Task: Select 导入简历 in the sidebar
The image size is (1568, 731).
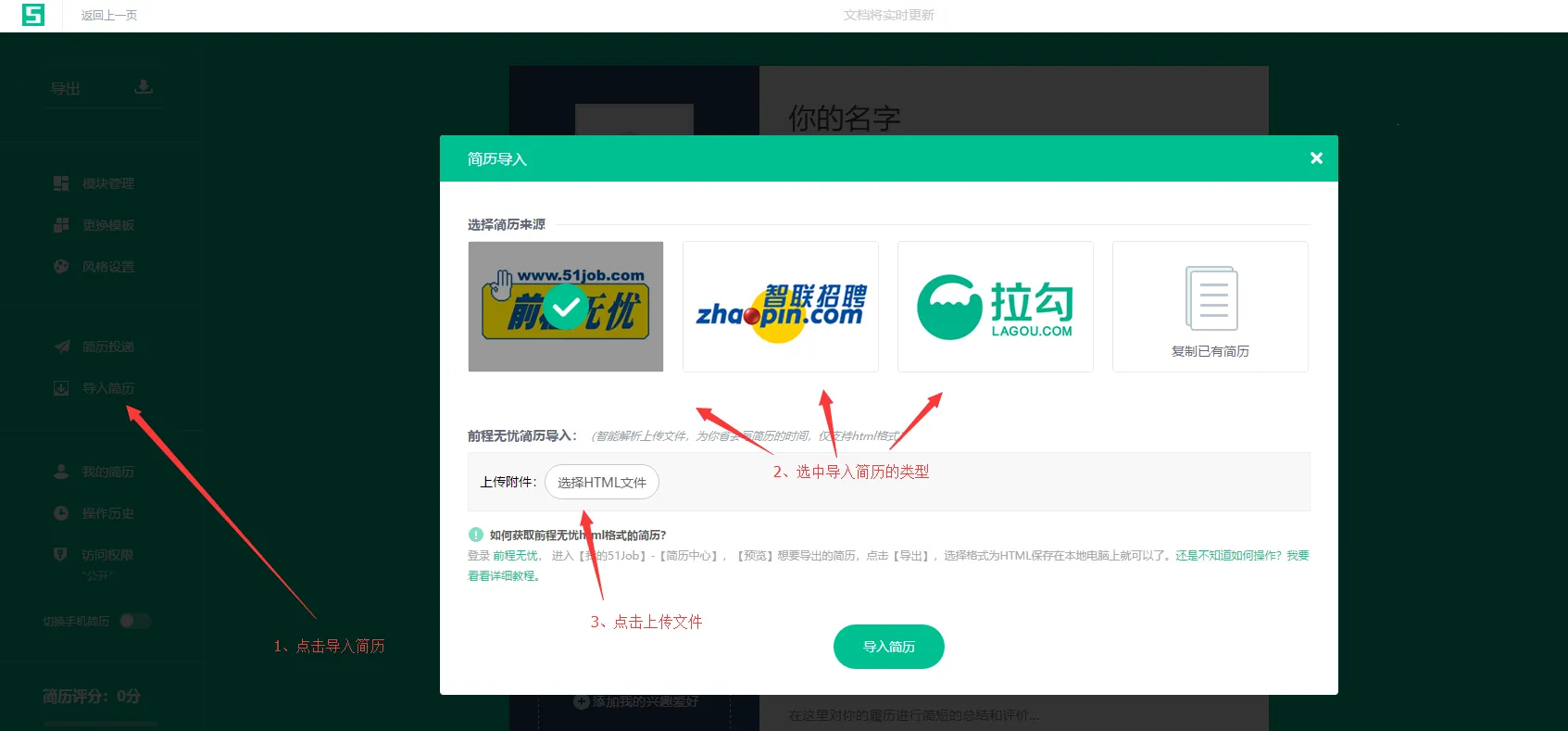Action: 108,388
